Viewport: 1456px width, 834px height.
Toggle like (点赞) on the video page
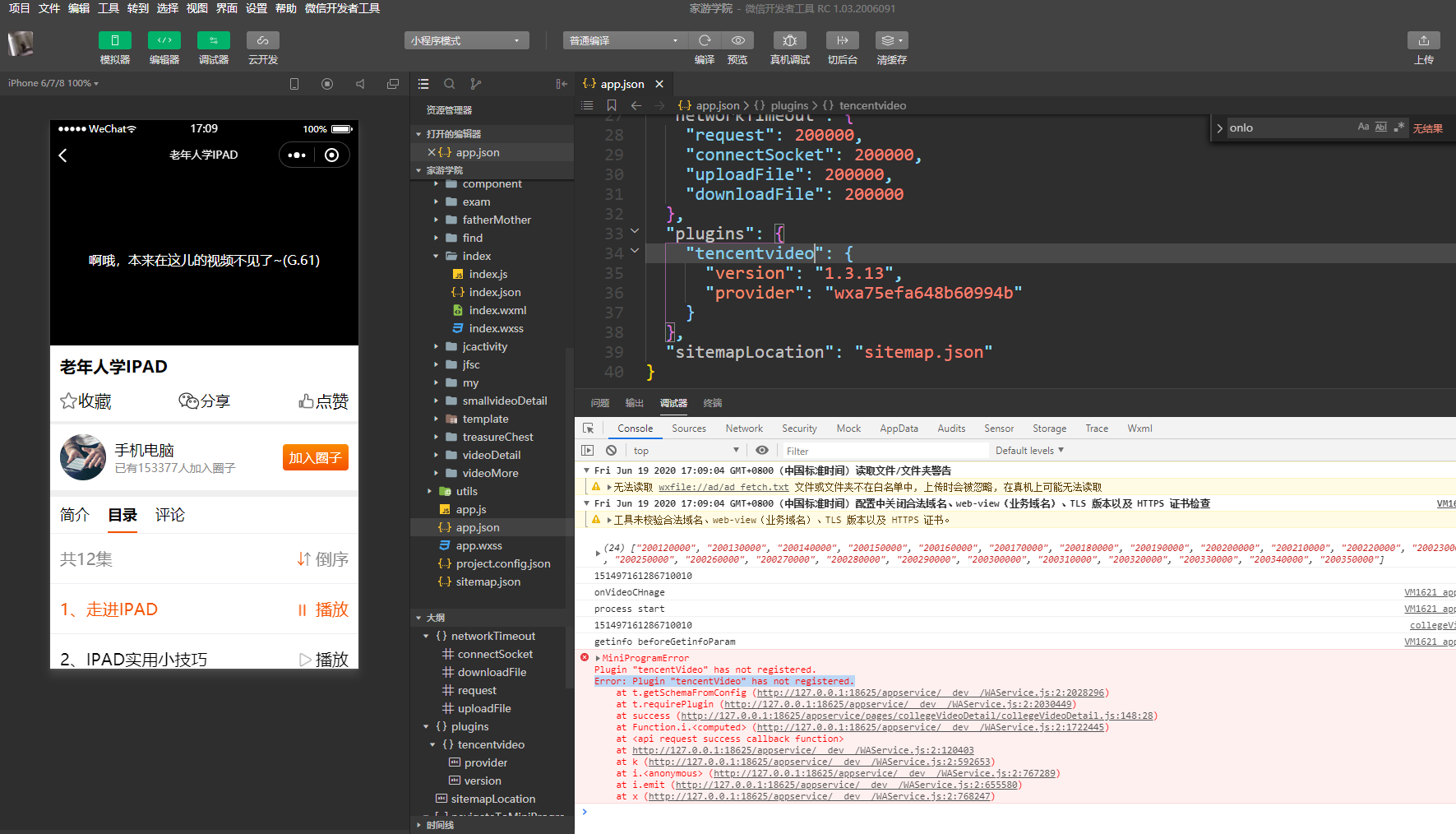pos(323,401)
